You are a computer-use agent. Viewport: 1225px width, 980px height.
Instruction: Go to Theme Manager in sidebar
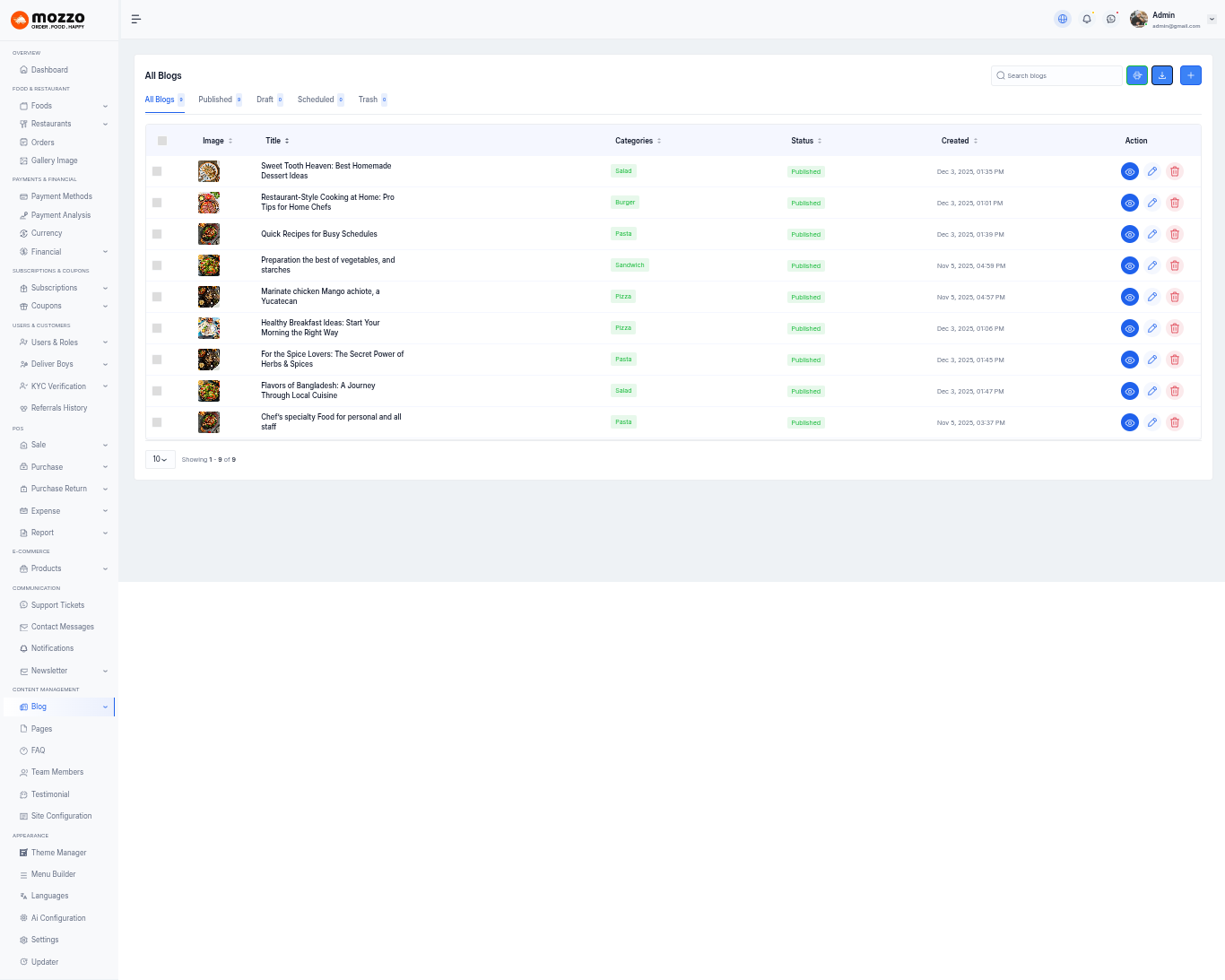coord(58,853)
